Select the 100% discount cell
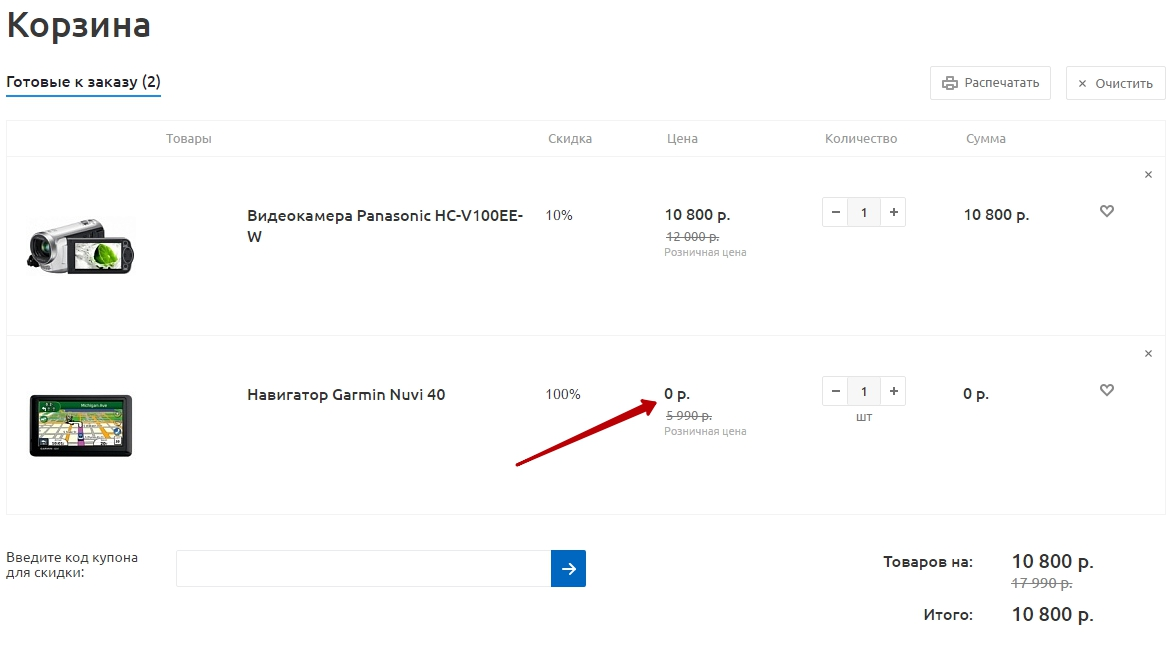This screenshot has width=1176, height=662. click(x=562, y=394)
